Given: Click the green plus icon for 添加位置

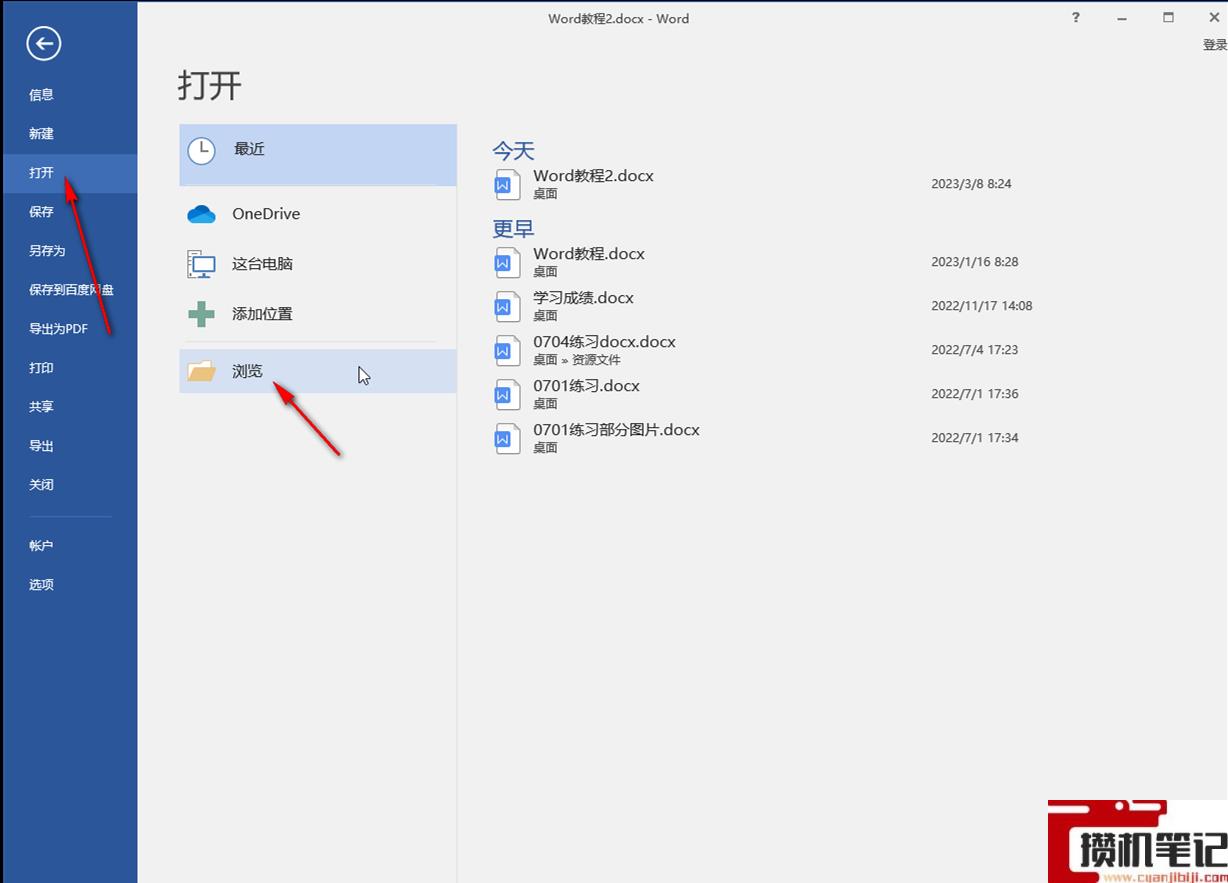Looking at the screenshot, I should point(201,314).
